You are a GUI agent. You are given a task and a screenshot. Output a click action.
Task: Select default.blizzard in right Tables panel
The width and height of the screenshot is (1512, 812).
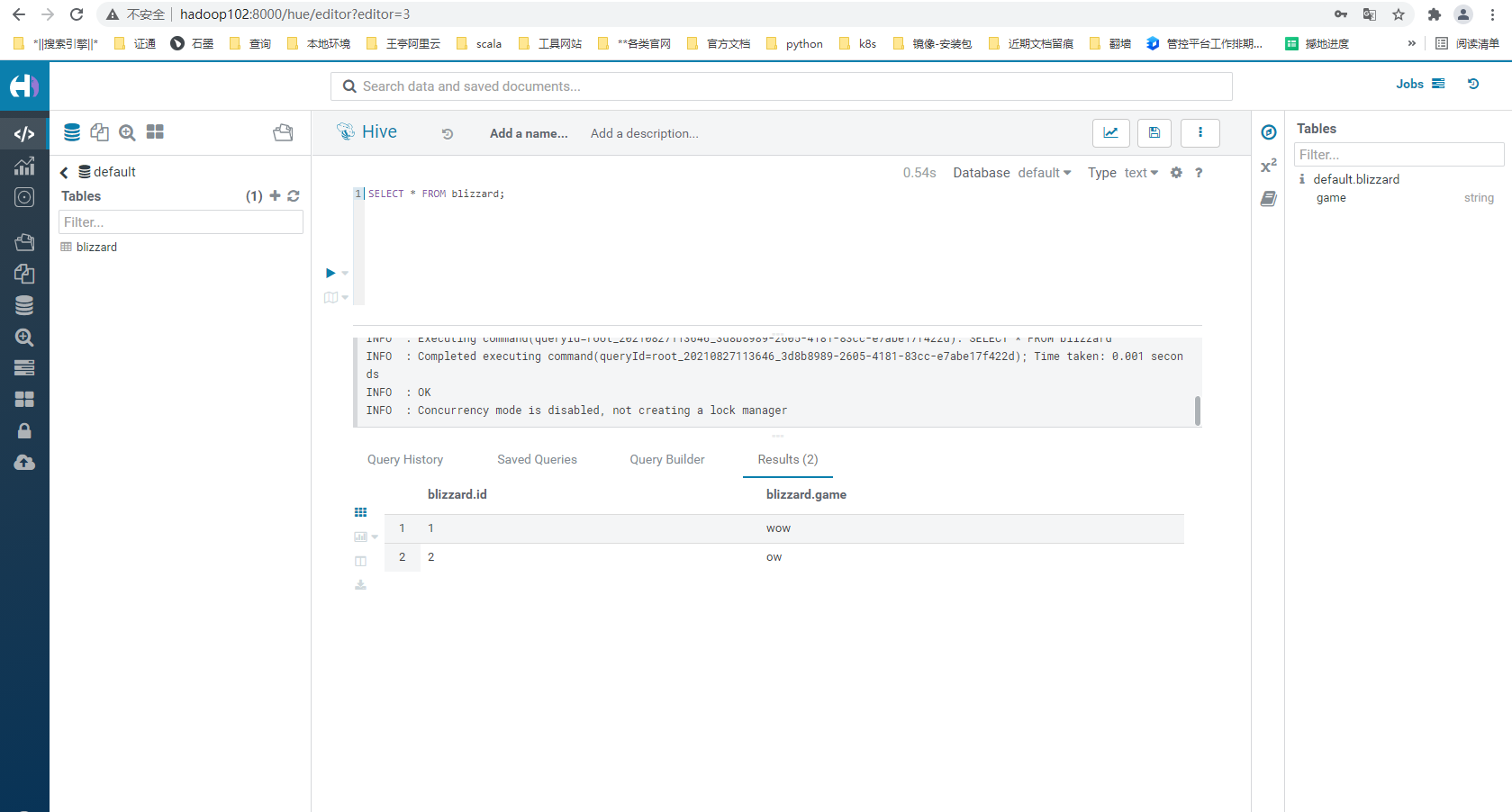pos(1356,179)
